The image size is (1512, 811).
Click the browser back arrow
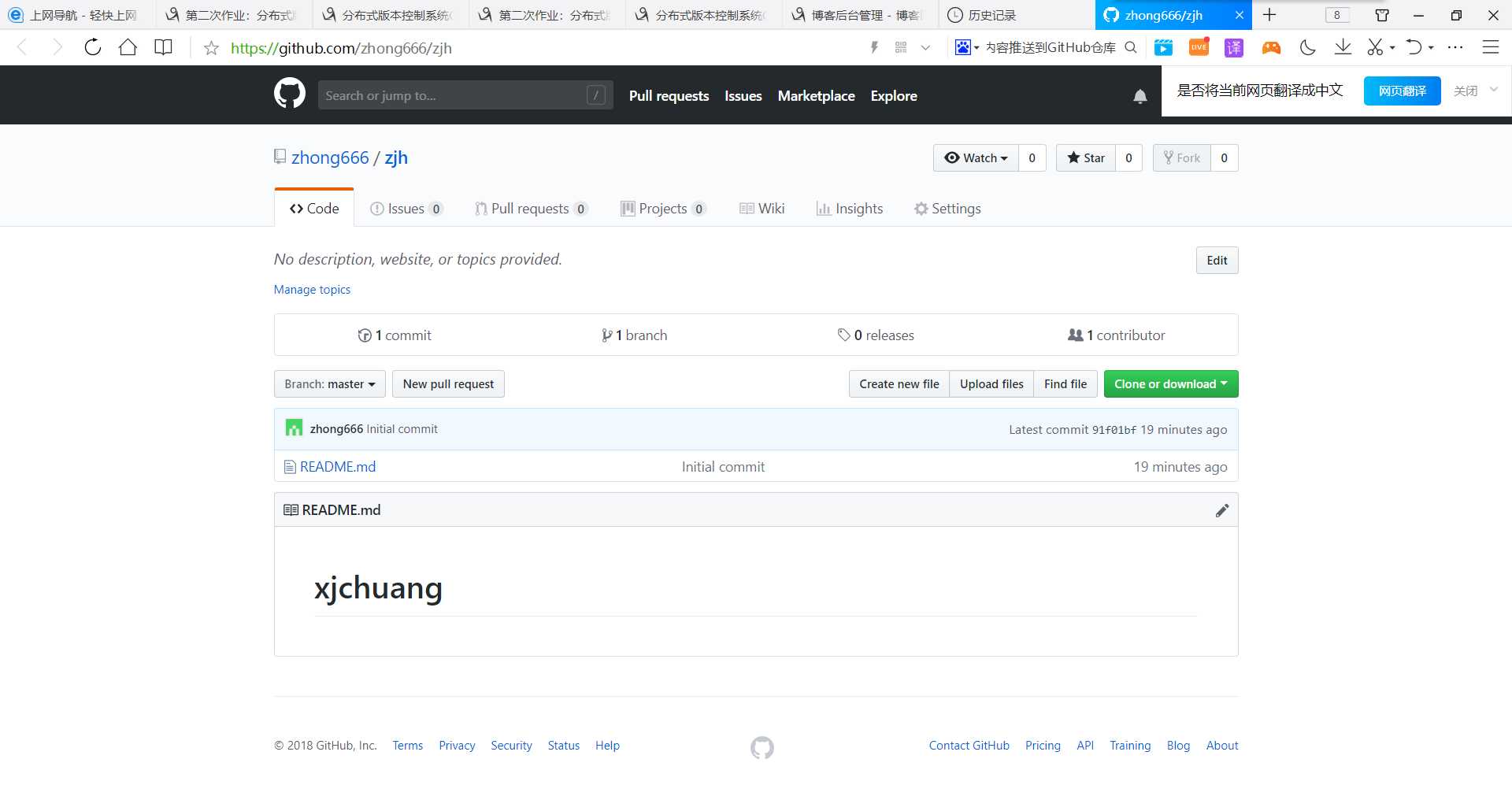point(22,47)
